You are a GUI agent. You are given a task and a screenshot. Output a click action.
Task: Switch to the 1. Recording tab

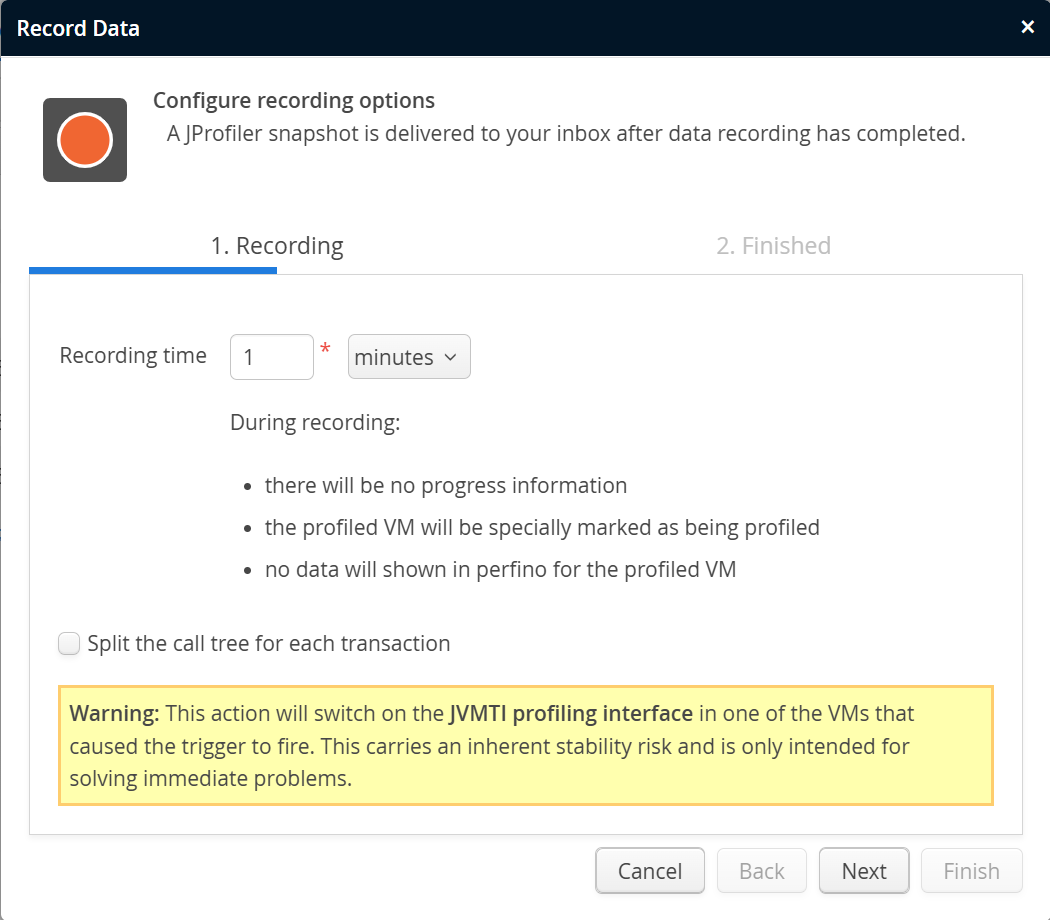point(276,246)
